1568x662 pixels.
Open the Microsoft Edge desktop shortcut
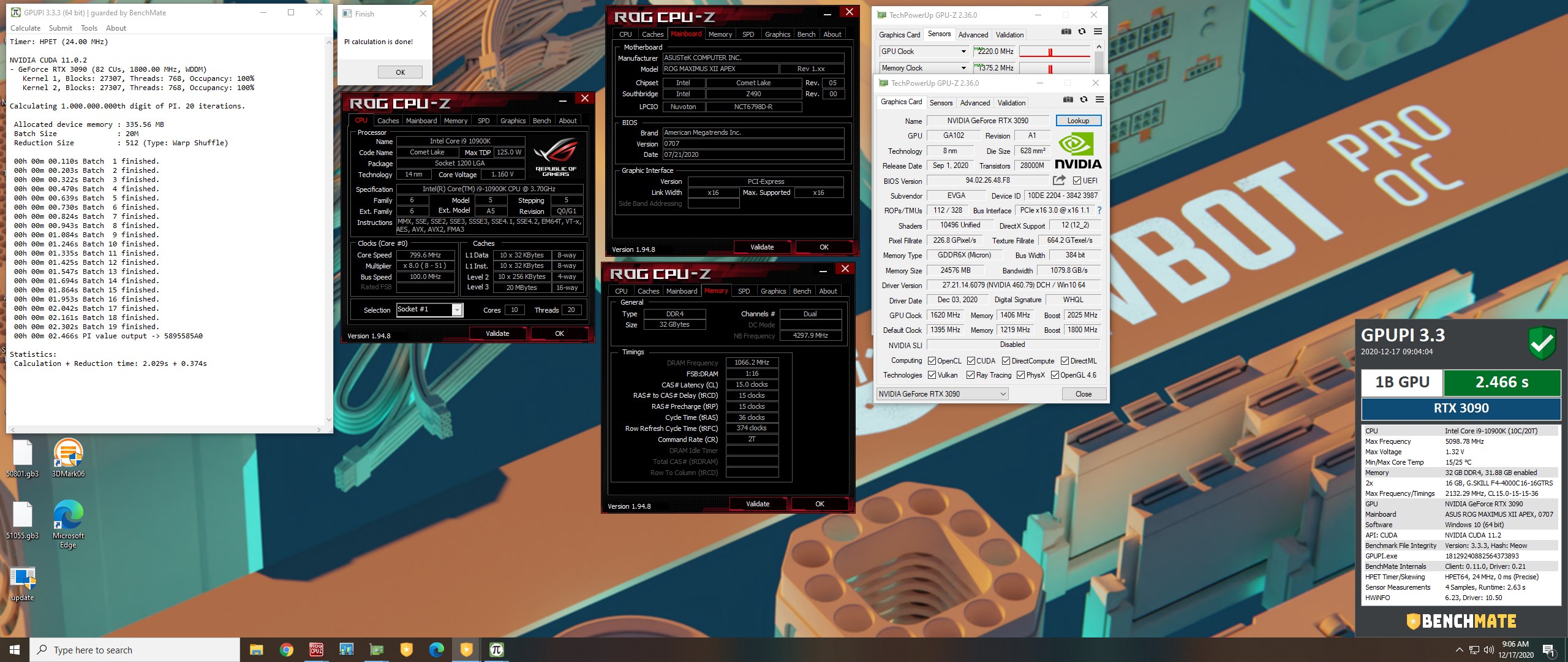[68, 524]
